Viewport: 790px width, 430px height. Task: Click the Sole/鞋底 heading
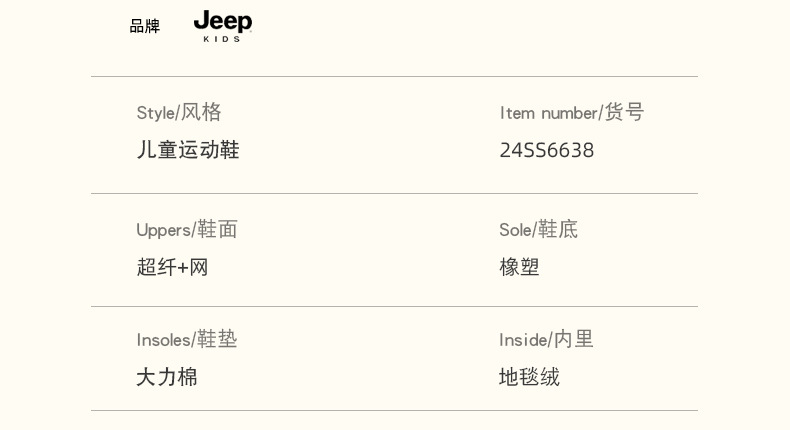538,229
